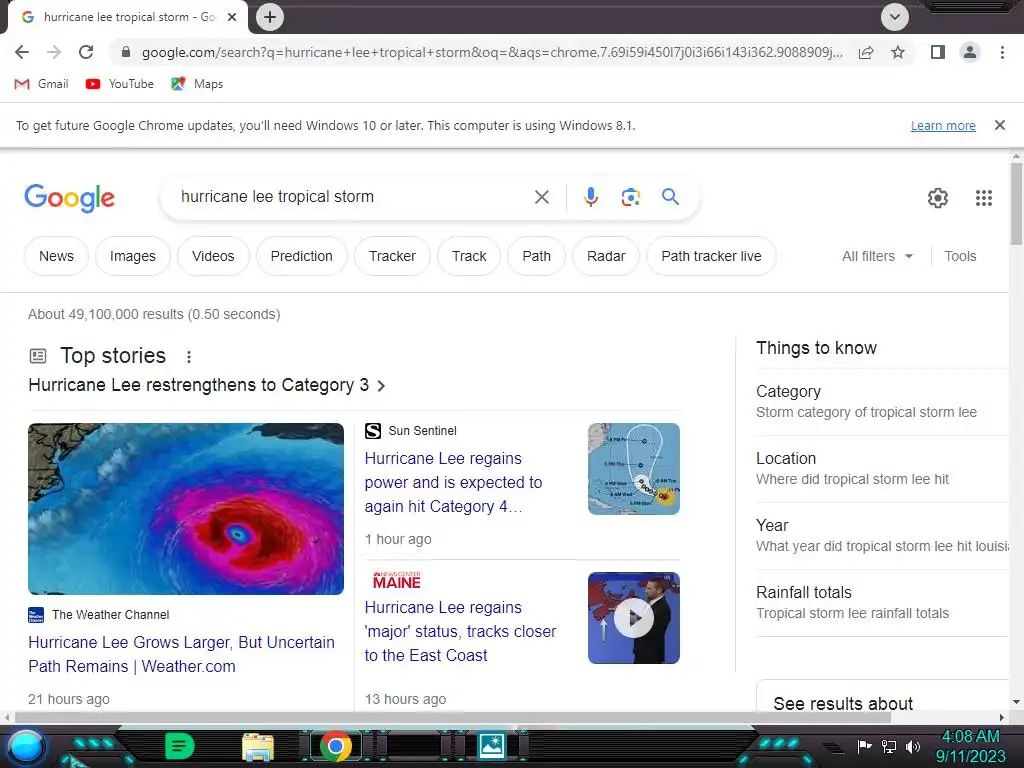Open the Maps bookmark
1024x768 pixels.
pos(197,84)
